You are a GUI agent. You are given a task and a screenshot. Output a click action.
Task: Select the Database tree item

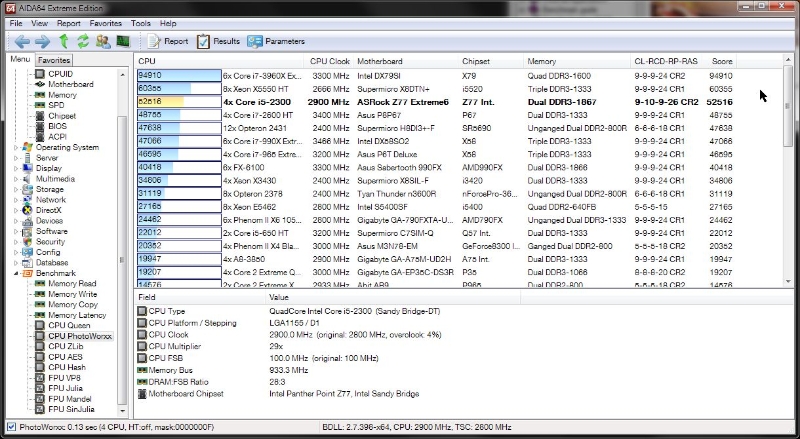[52, 262]
